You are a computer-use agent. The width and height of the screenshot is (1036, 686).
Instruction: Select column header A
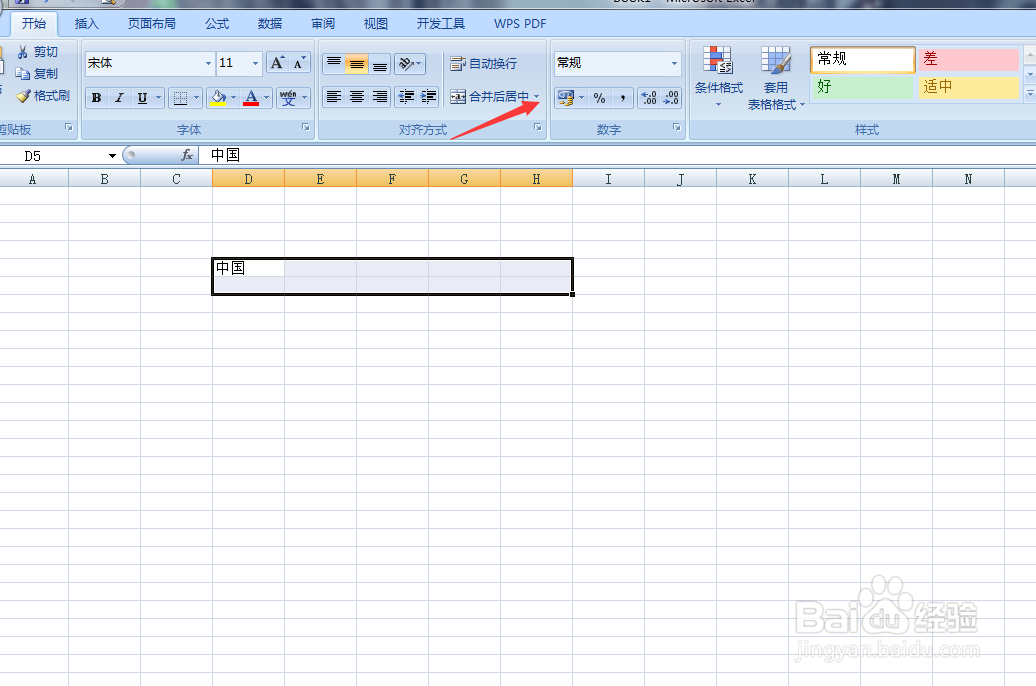pos(32,179)
